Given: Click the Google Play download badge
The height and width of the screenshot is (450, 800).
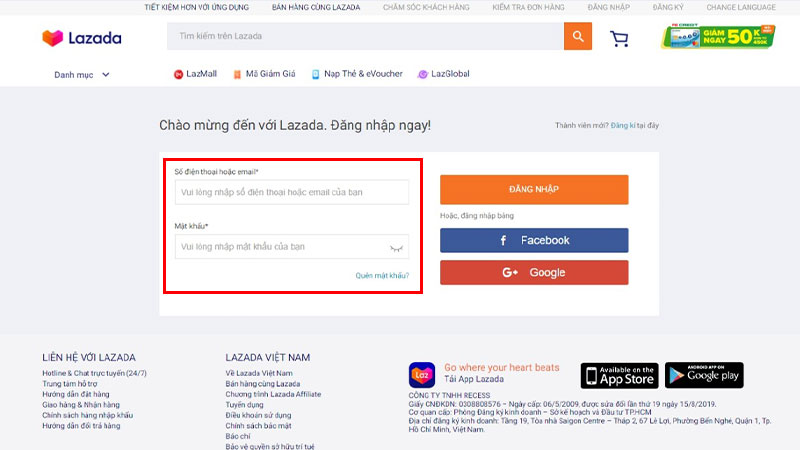Looking at the screenshot, I should (x=704, y=375).
